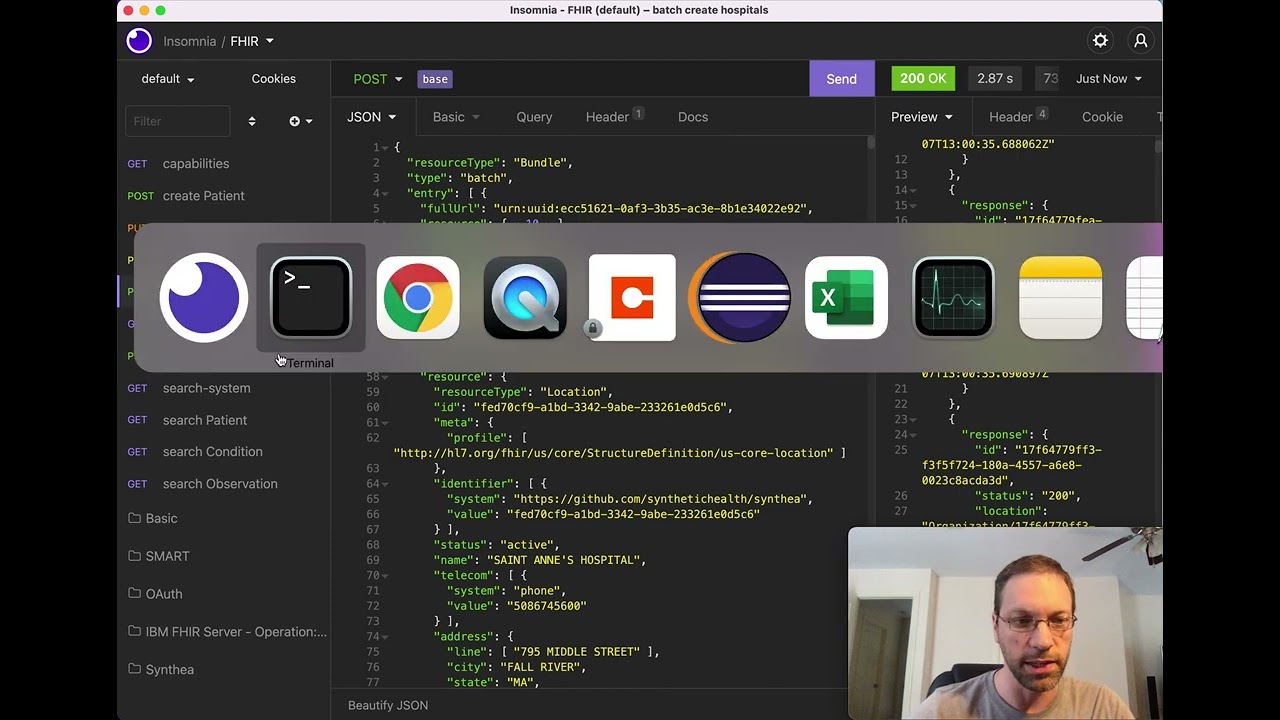Open the POST method dropdown
The height and width of the screenshot is (720, 1280).
(377, 79)
